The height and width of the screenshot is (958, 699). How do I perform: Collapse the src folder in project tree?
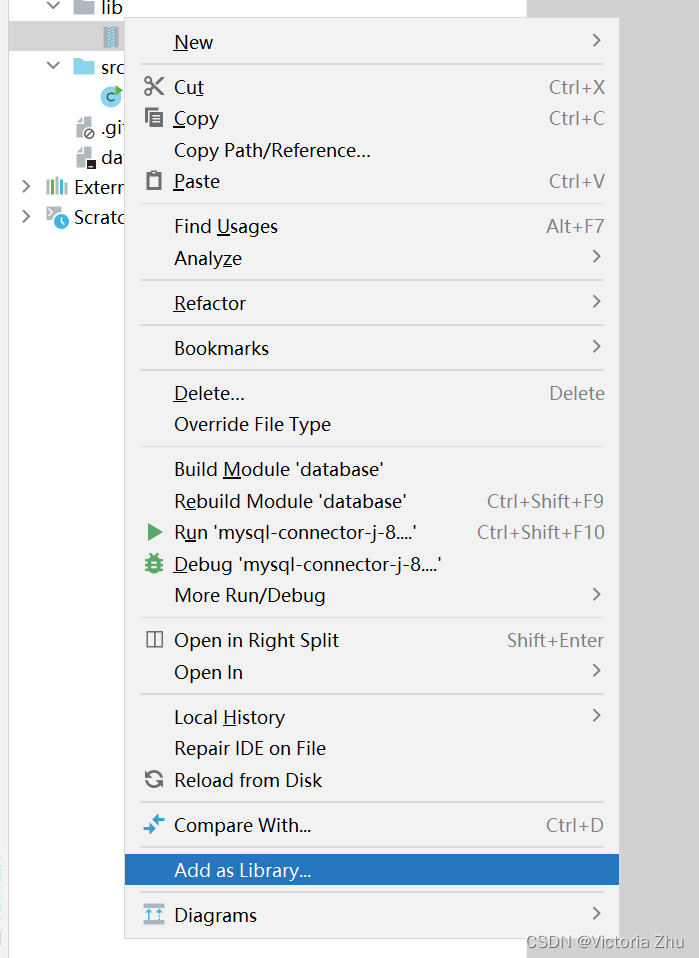coord(54,65)
